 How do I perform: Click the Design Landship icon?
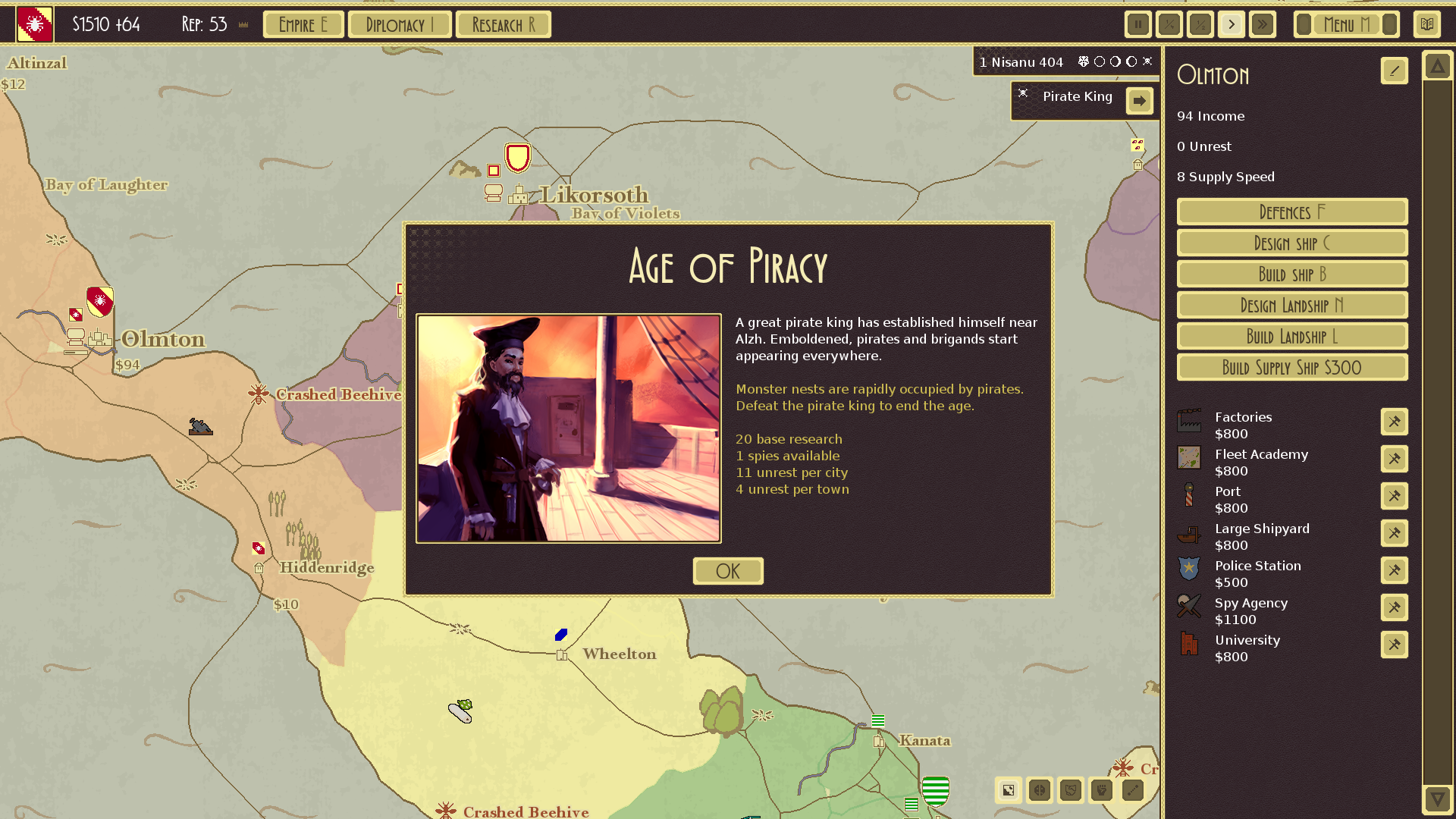(x=1291, y=305)
